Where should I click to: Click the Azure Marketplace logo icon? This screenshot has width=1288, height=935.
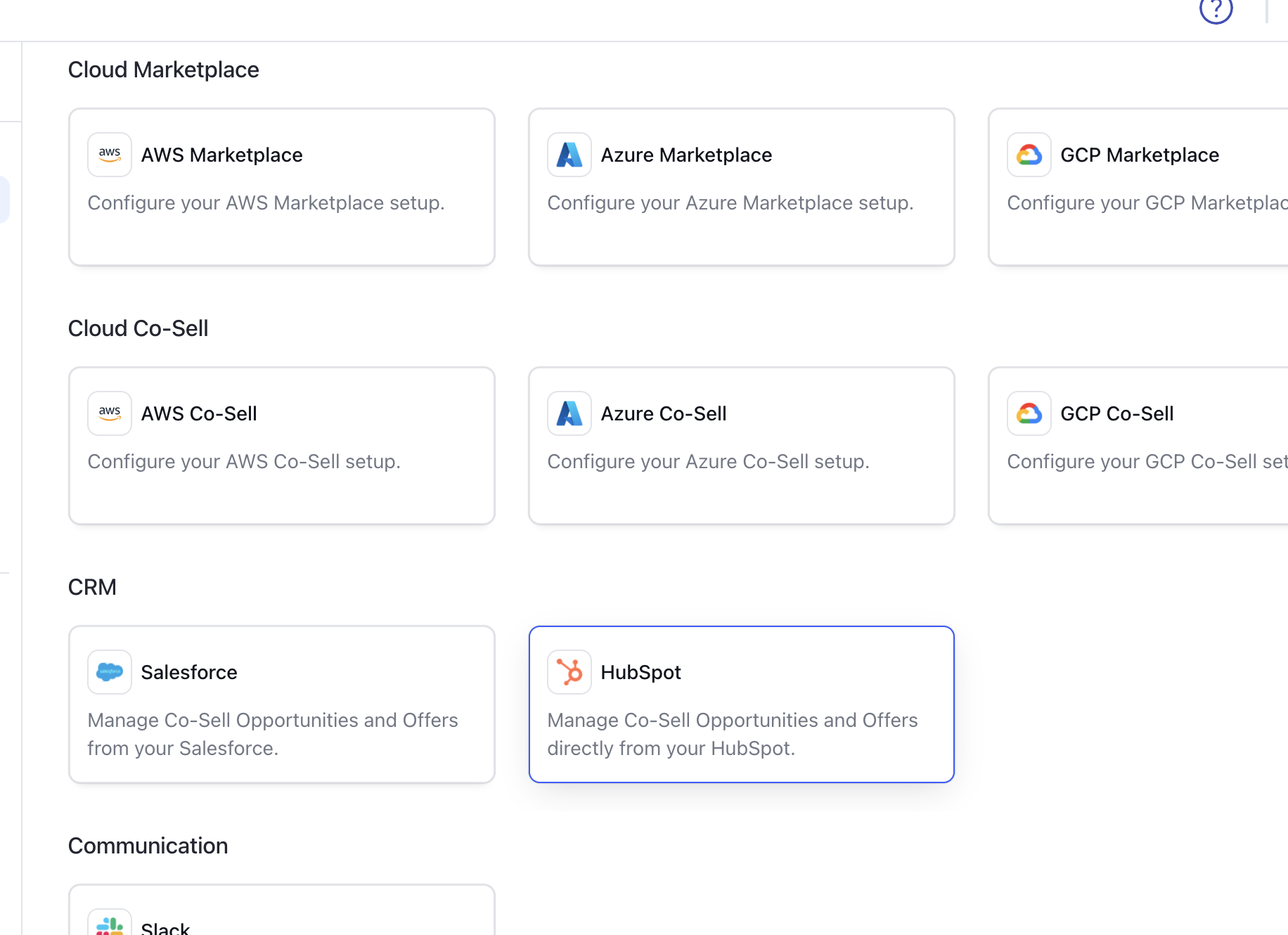pyautogui.click(x=569, y=155)
